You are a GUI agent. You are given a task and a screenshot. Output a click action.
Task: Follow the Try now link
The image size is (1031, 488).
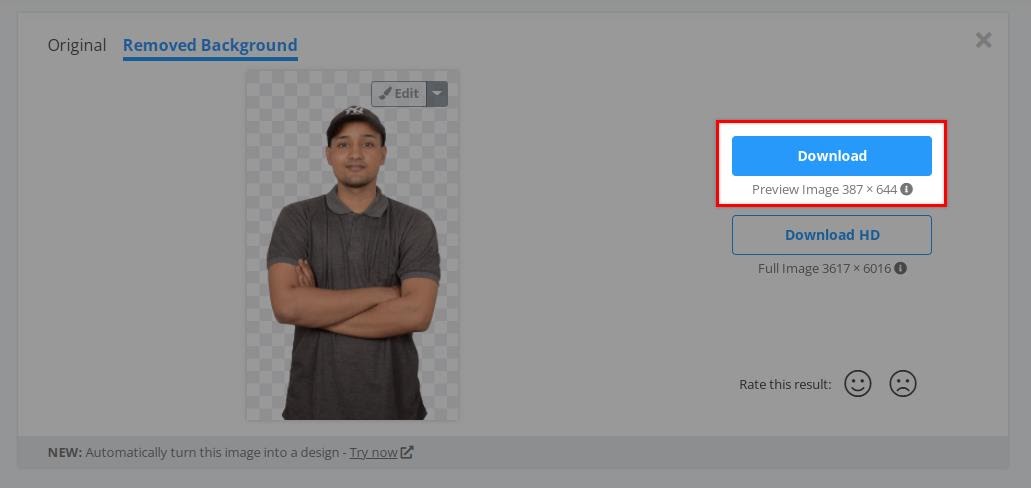[373, 452]
